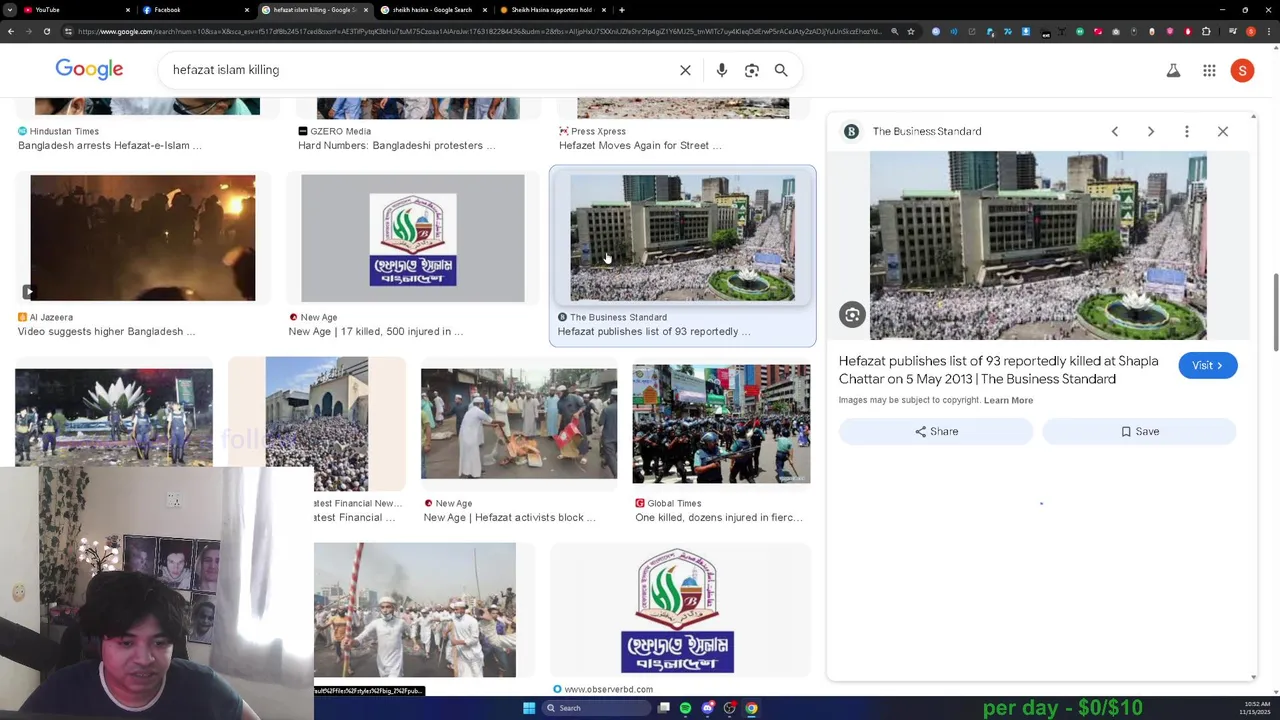The height and width of the screenshot is (720, 1280).
Task: Focus the 'hefazat islam killing' search field
Action: coord(420,70)
